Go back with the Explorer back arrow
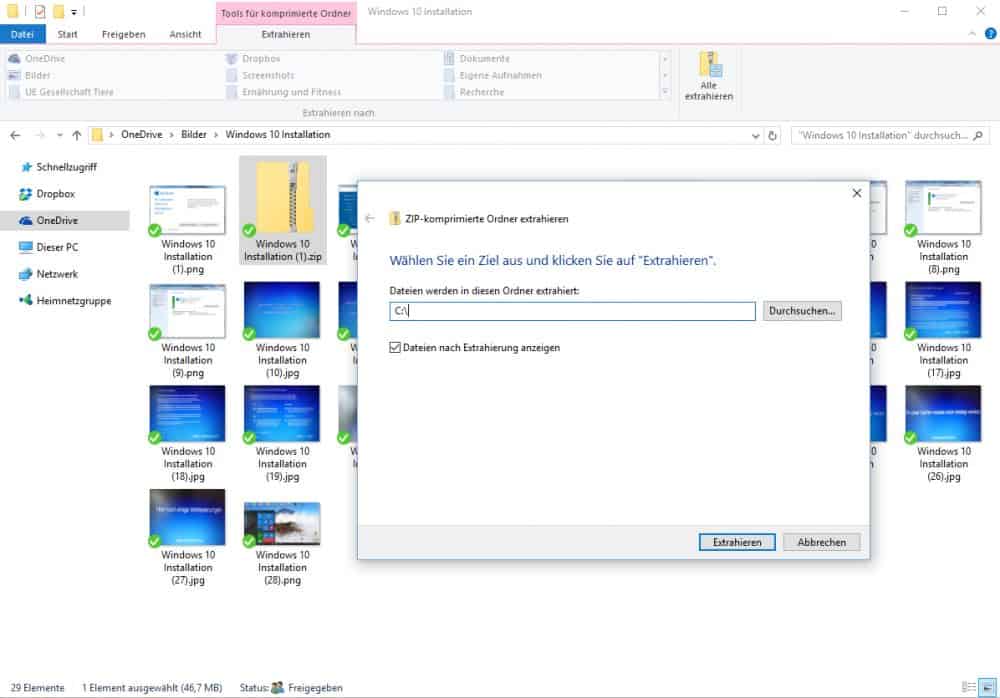 pyautogui.click(x=15, y=135)
